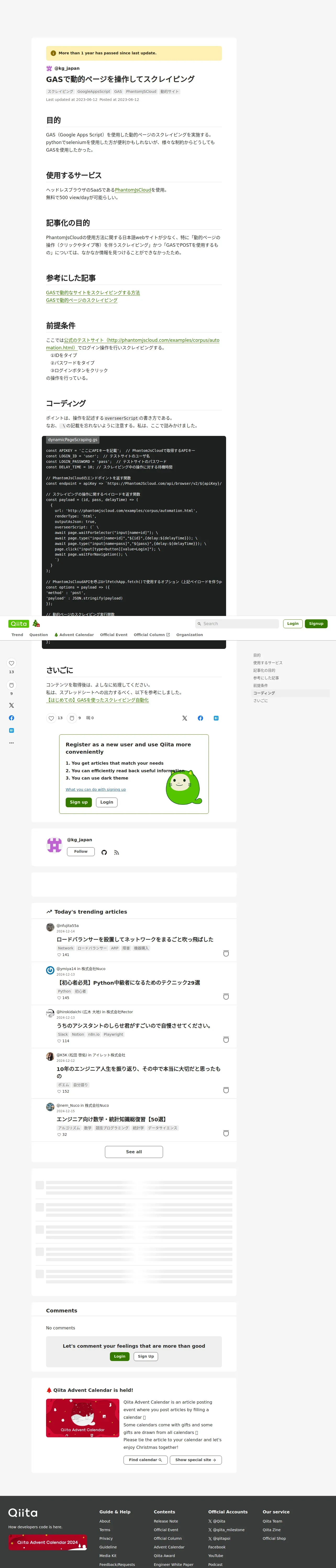Click the heart icon below the article body

coord(51,718)
